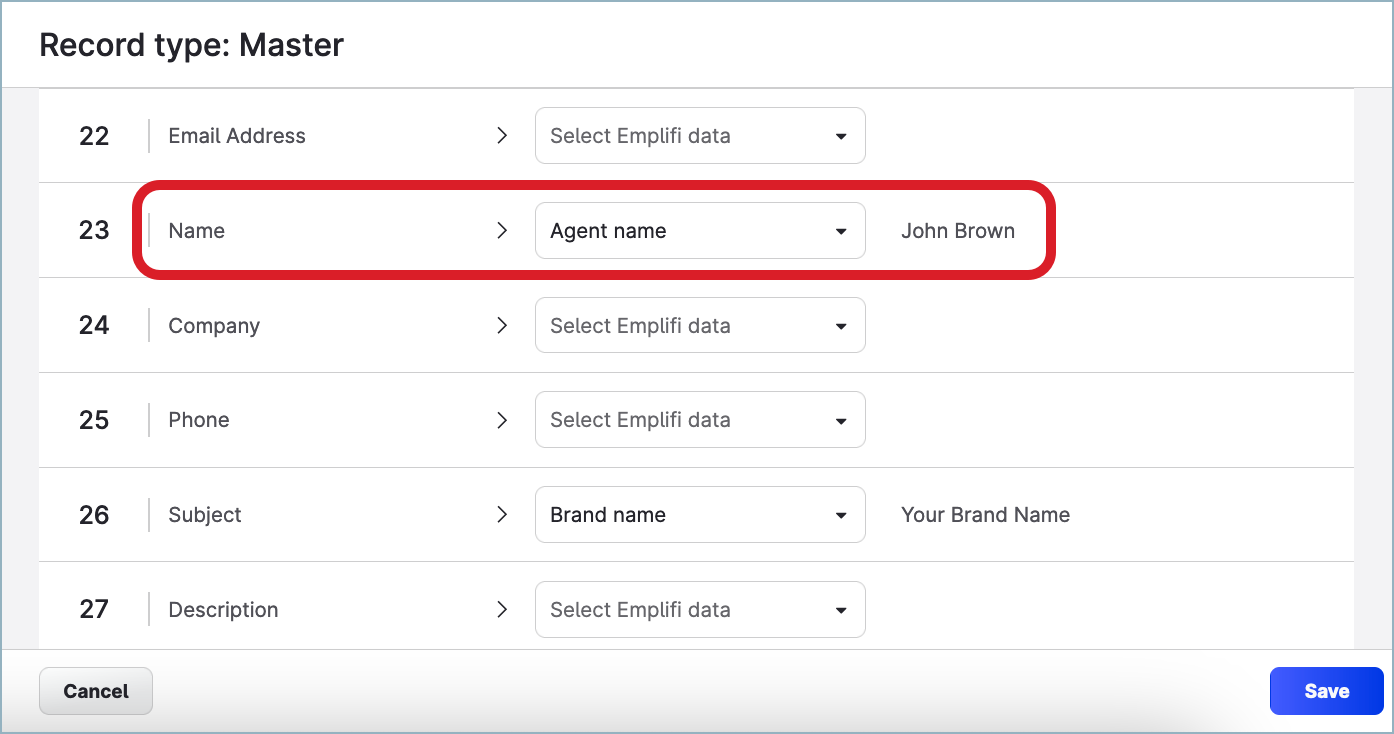Click the Save button
1394x734 pixels.
(x=1326, y=690)
